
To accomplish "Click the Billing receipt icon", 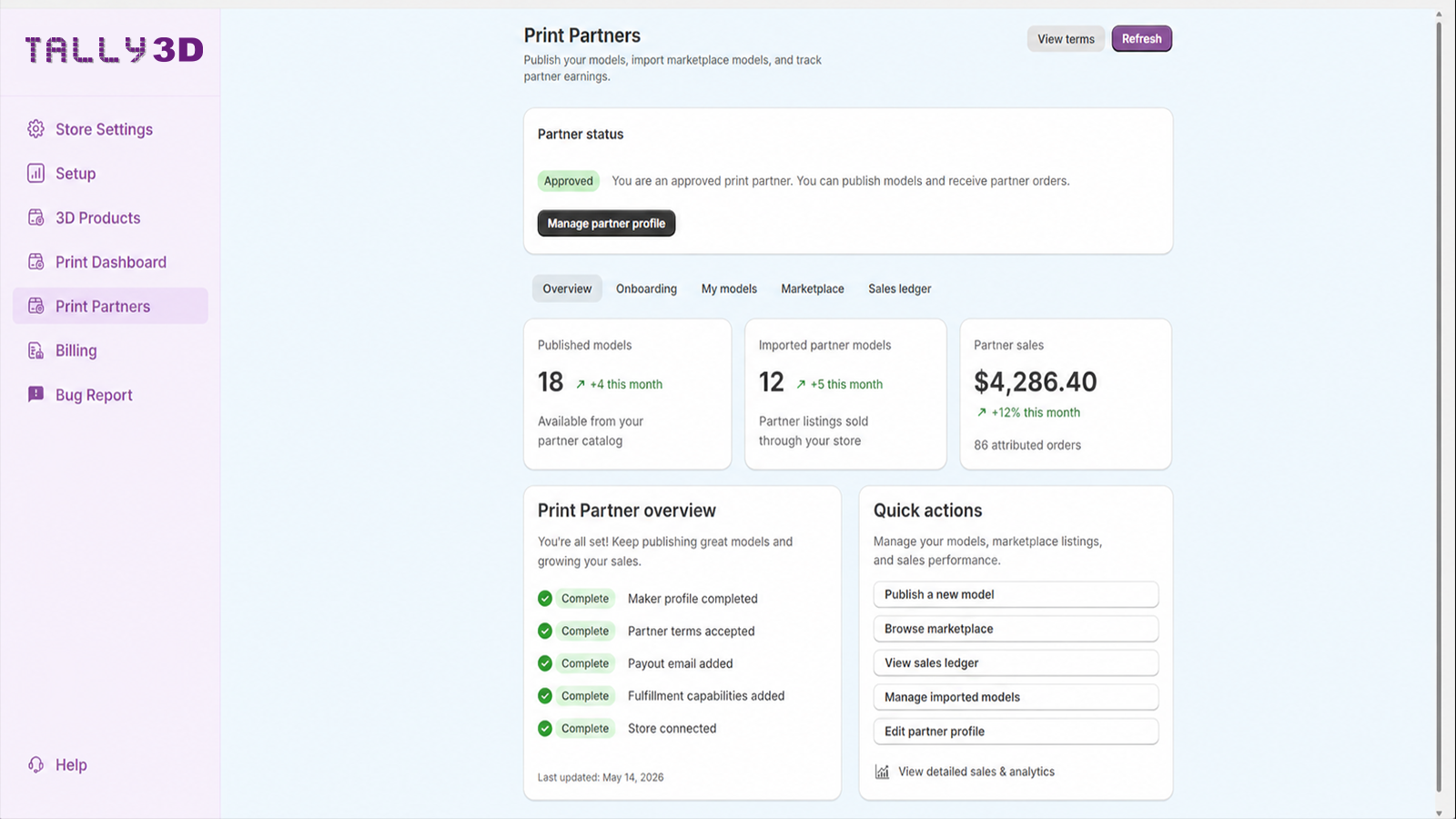I will (x=35, y=350).
